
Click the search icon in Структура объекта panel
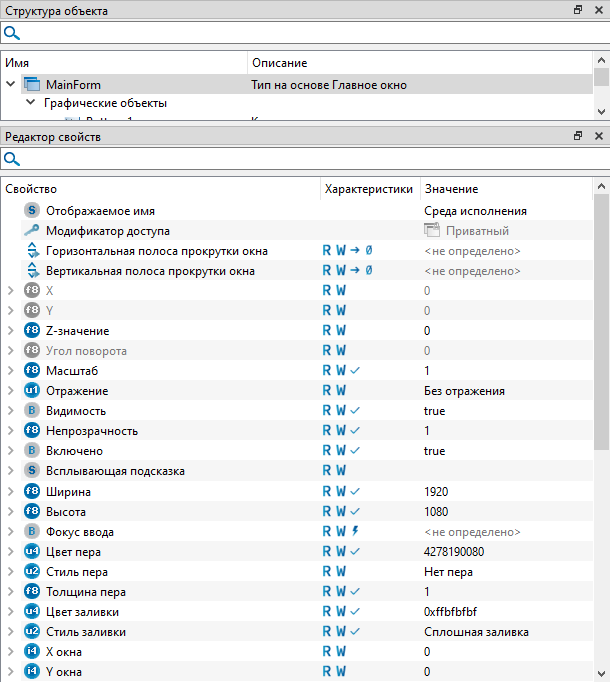[11, 33]
